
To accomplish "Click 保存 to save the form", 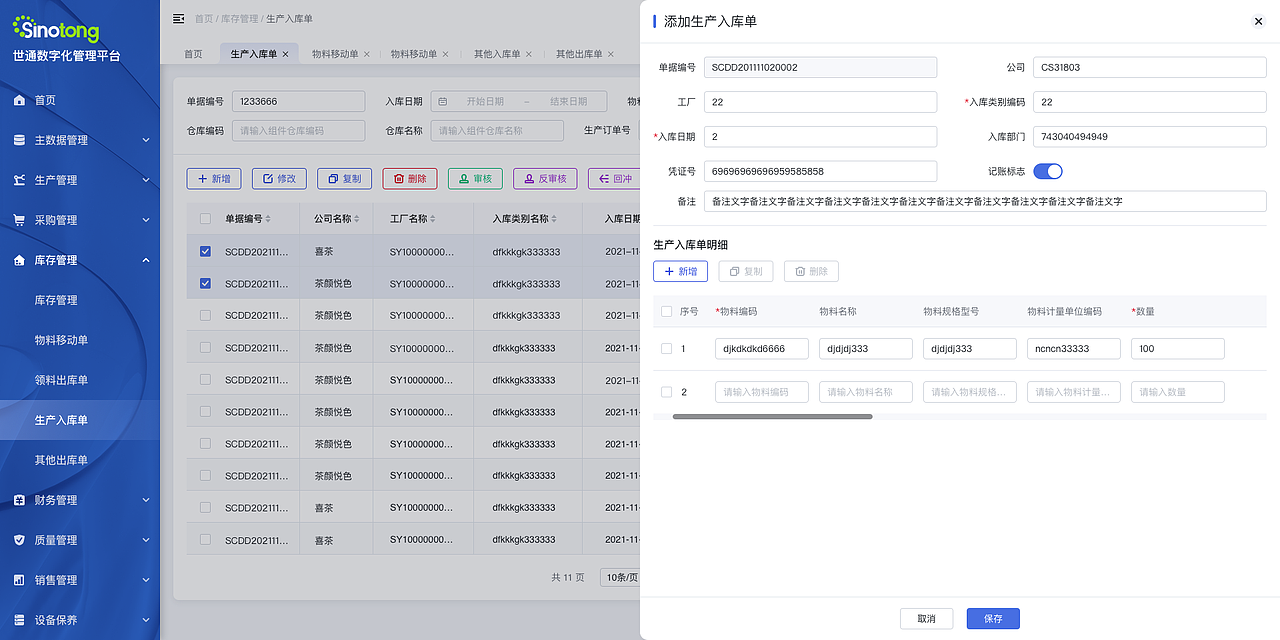I will [993, 619].
